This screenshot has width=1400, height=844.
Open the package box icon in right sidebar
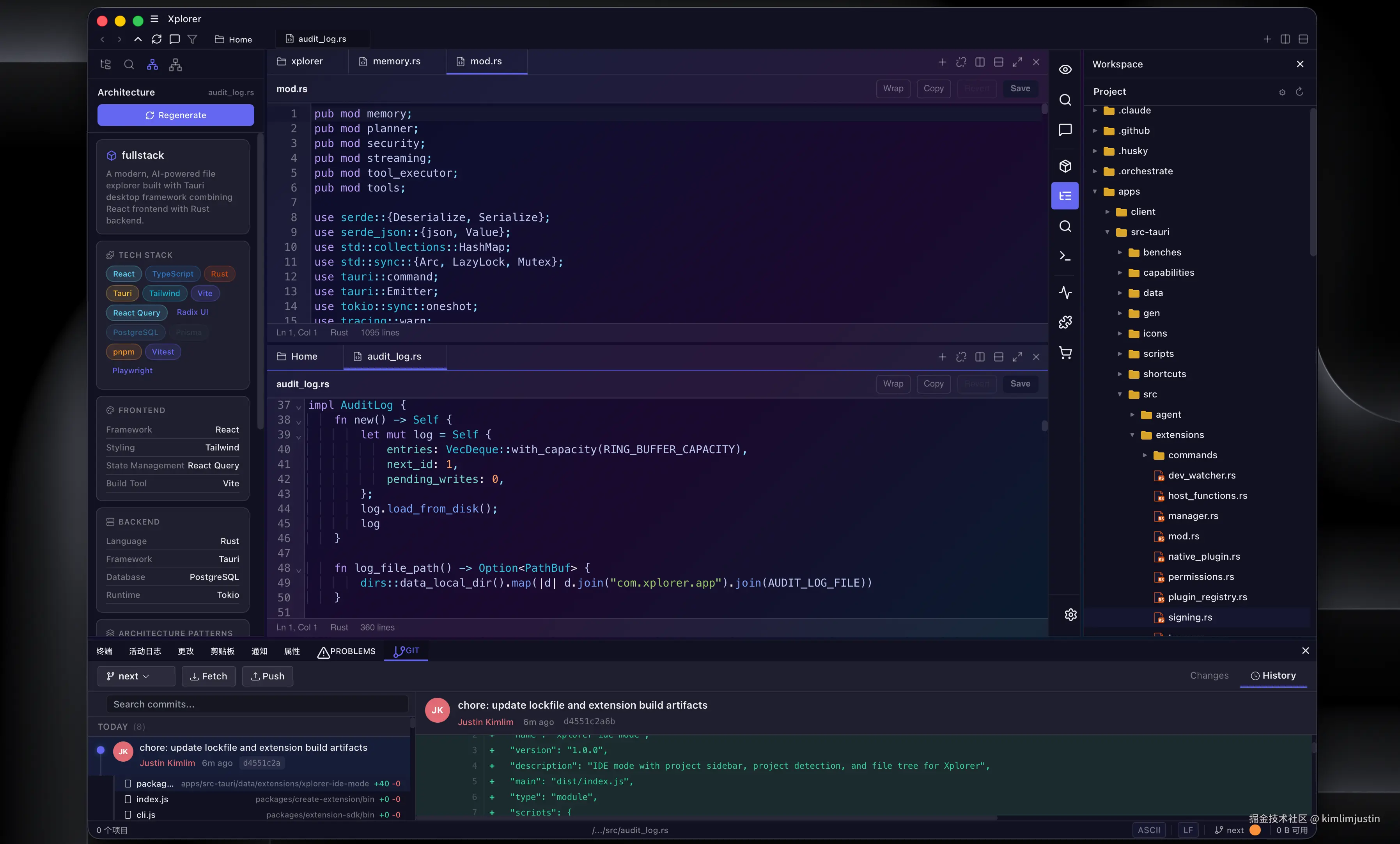click(x=1065, y=166)
